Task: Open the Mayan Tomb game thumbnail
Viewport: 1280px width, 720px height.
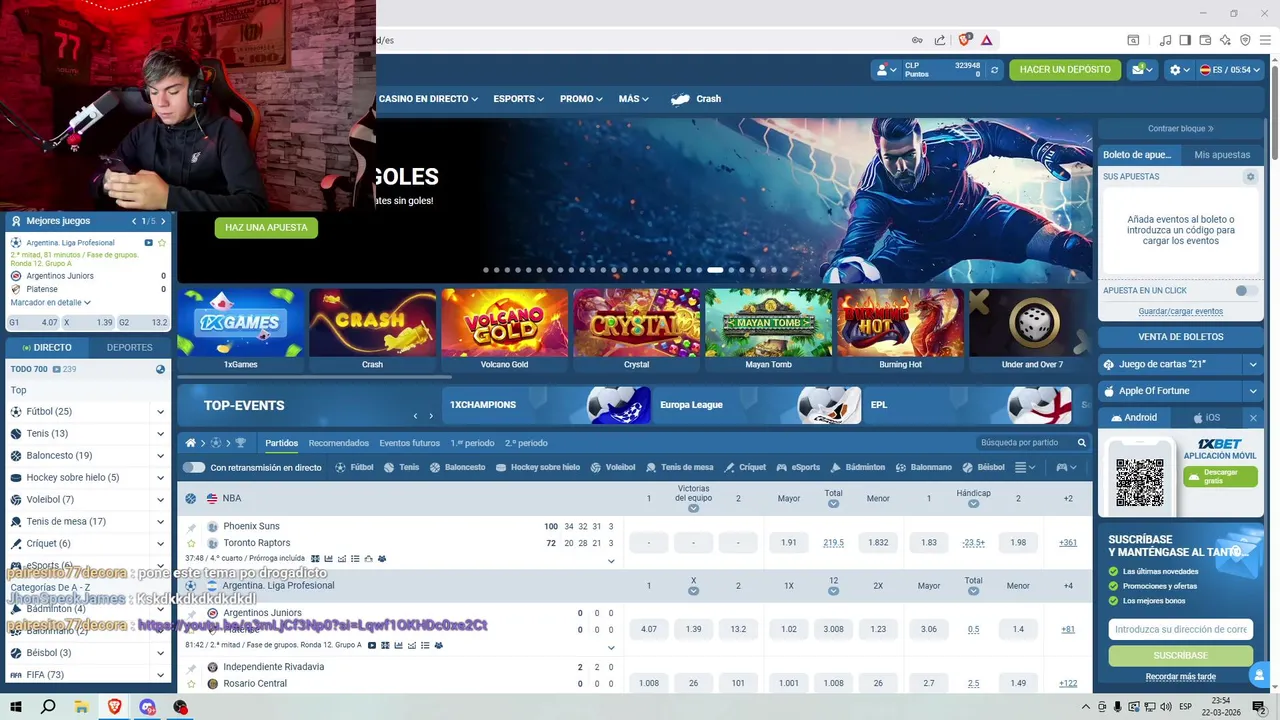Action: [x=768, y=323]
